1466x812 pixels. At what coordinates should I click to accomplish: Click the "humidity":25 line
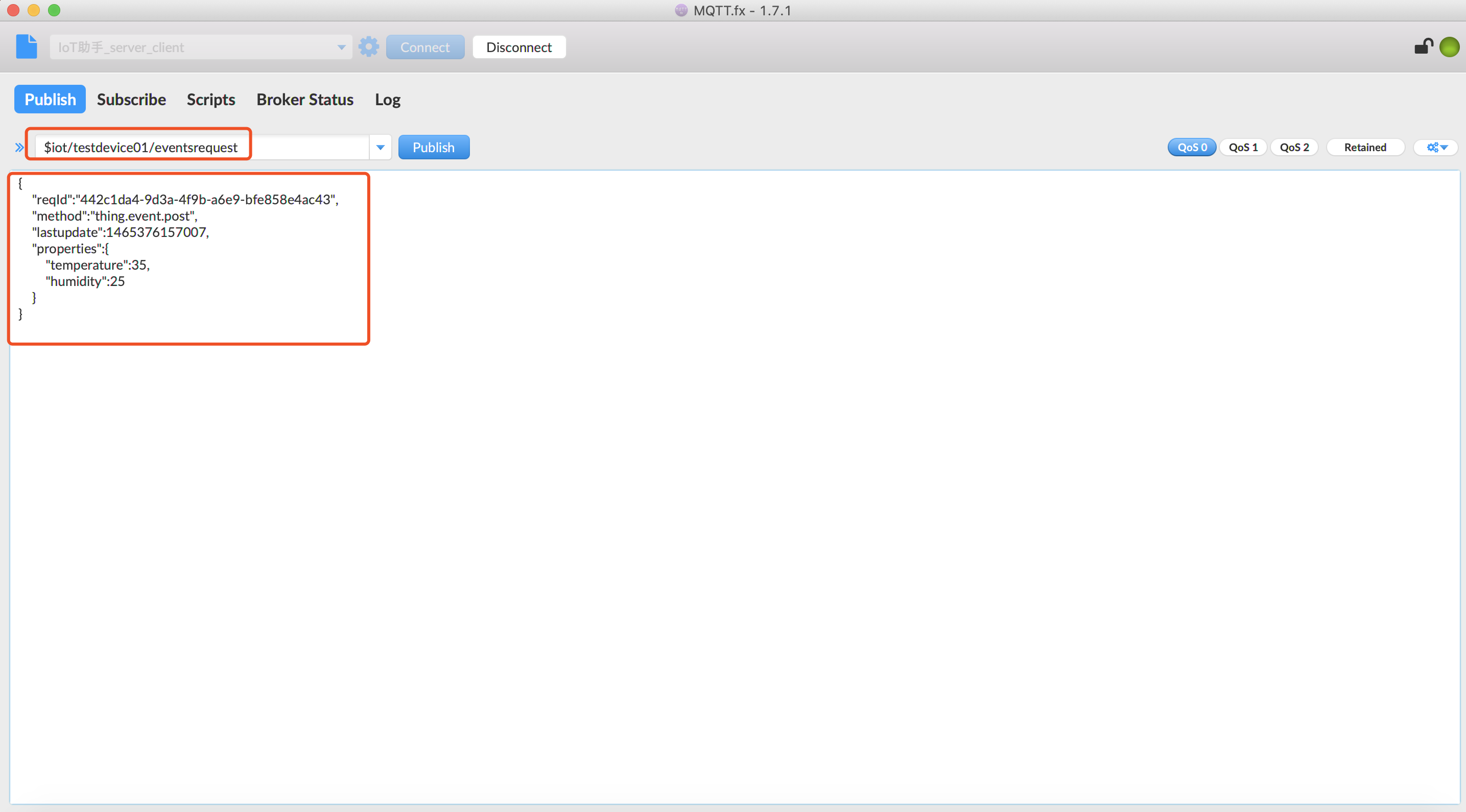[85, 282]
